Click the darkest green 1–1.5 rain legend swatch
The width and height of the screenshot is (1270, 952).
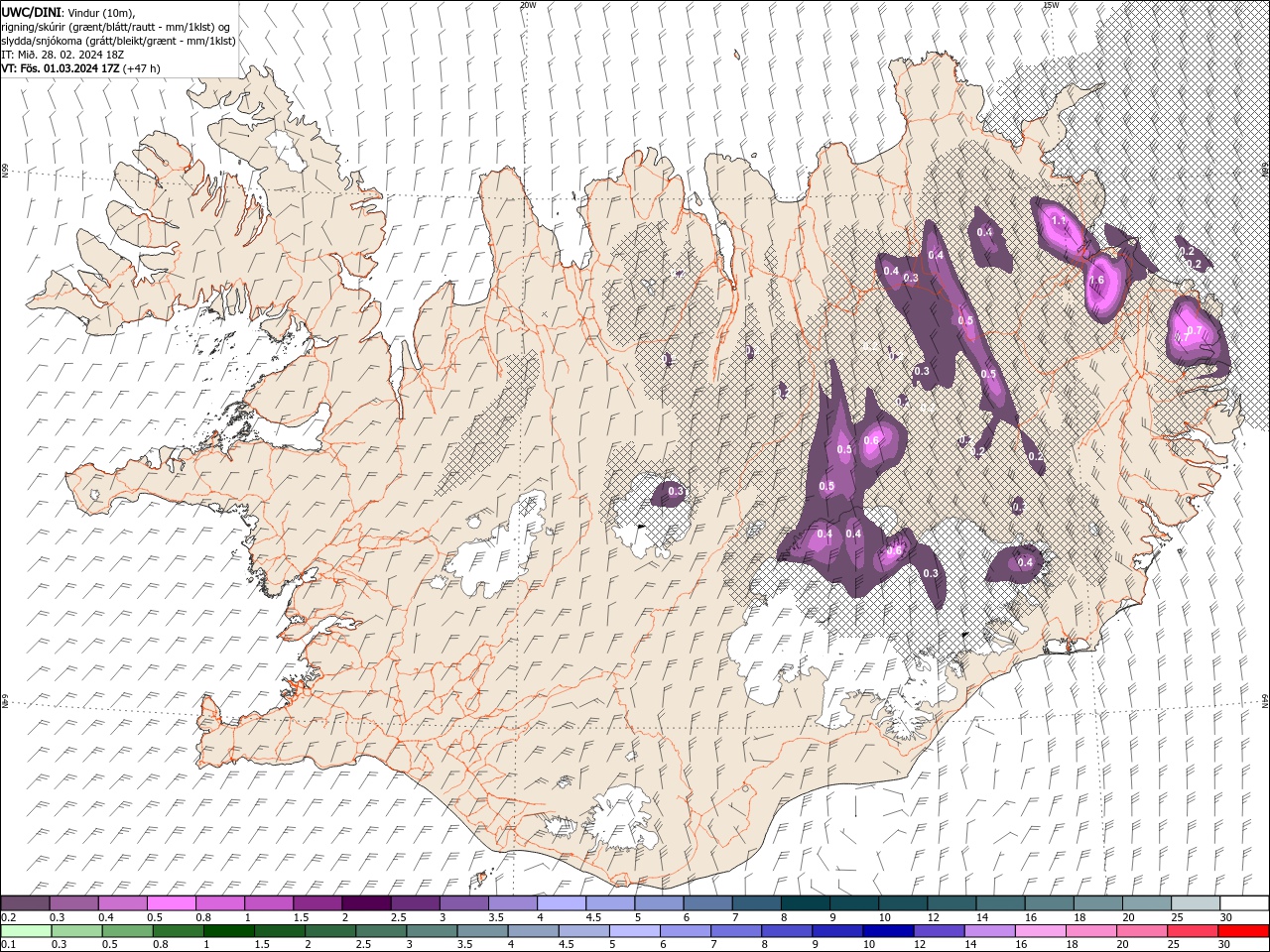point(229,931)
